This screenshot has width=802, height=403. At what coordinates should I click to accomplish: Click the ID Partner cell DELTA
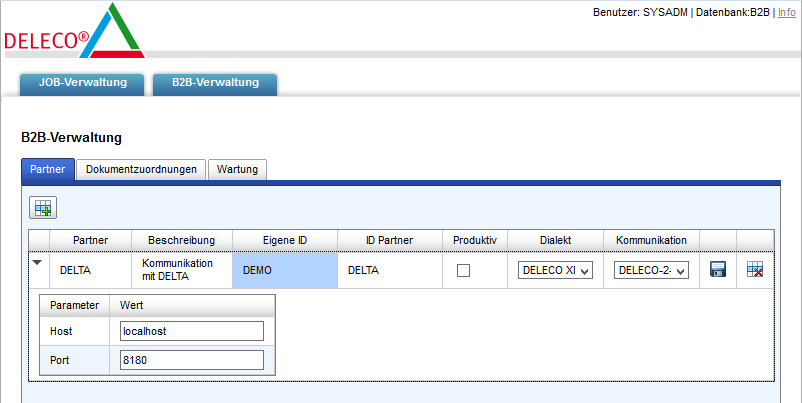(x=390, y=270)
